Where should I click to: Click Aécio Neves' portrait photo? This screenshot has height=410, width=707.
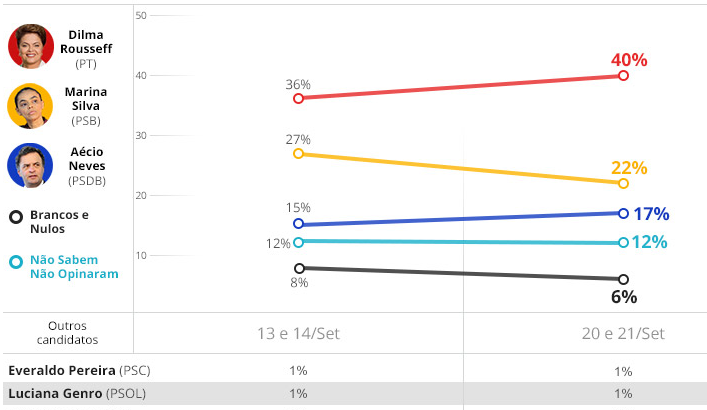click(30, 165)
